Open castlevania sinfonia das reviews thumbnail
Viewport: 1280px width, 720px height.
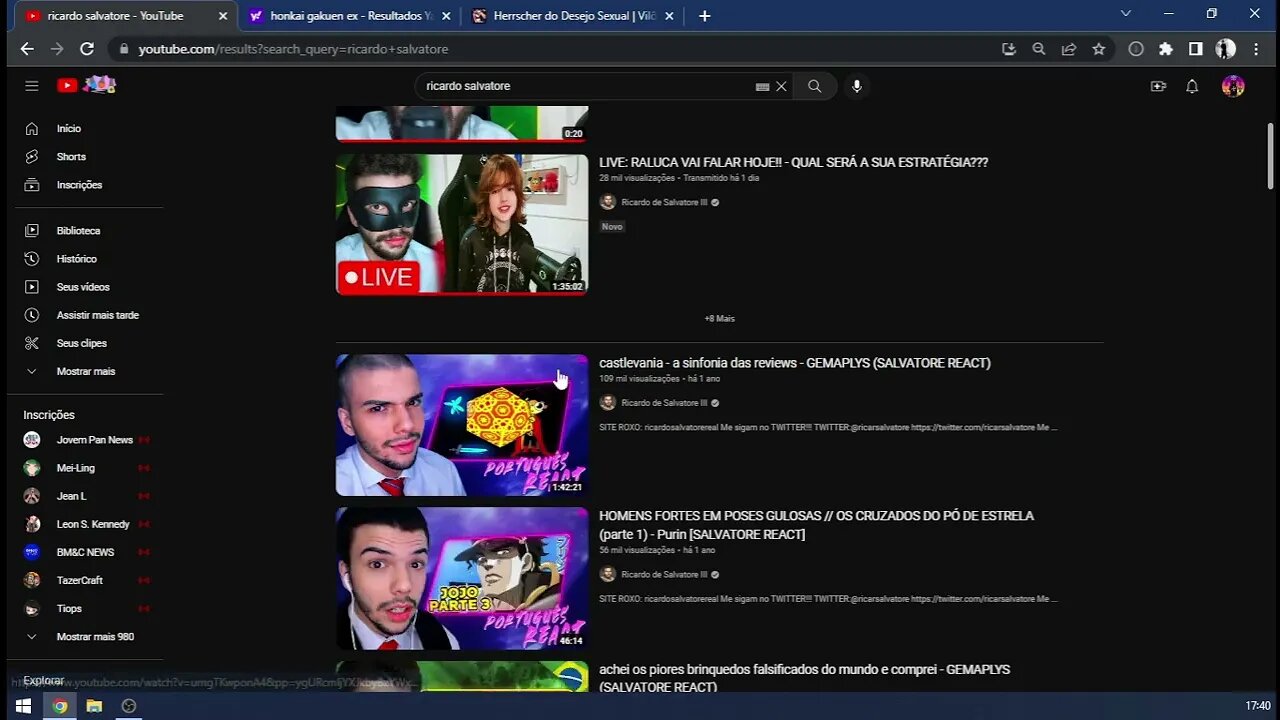(x=462, y=425)
